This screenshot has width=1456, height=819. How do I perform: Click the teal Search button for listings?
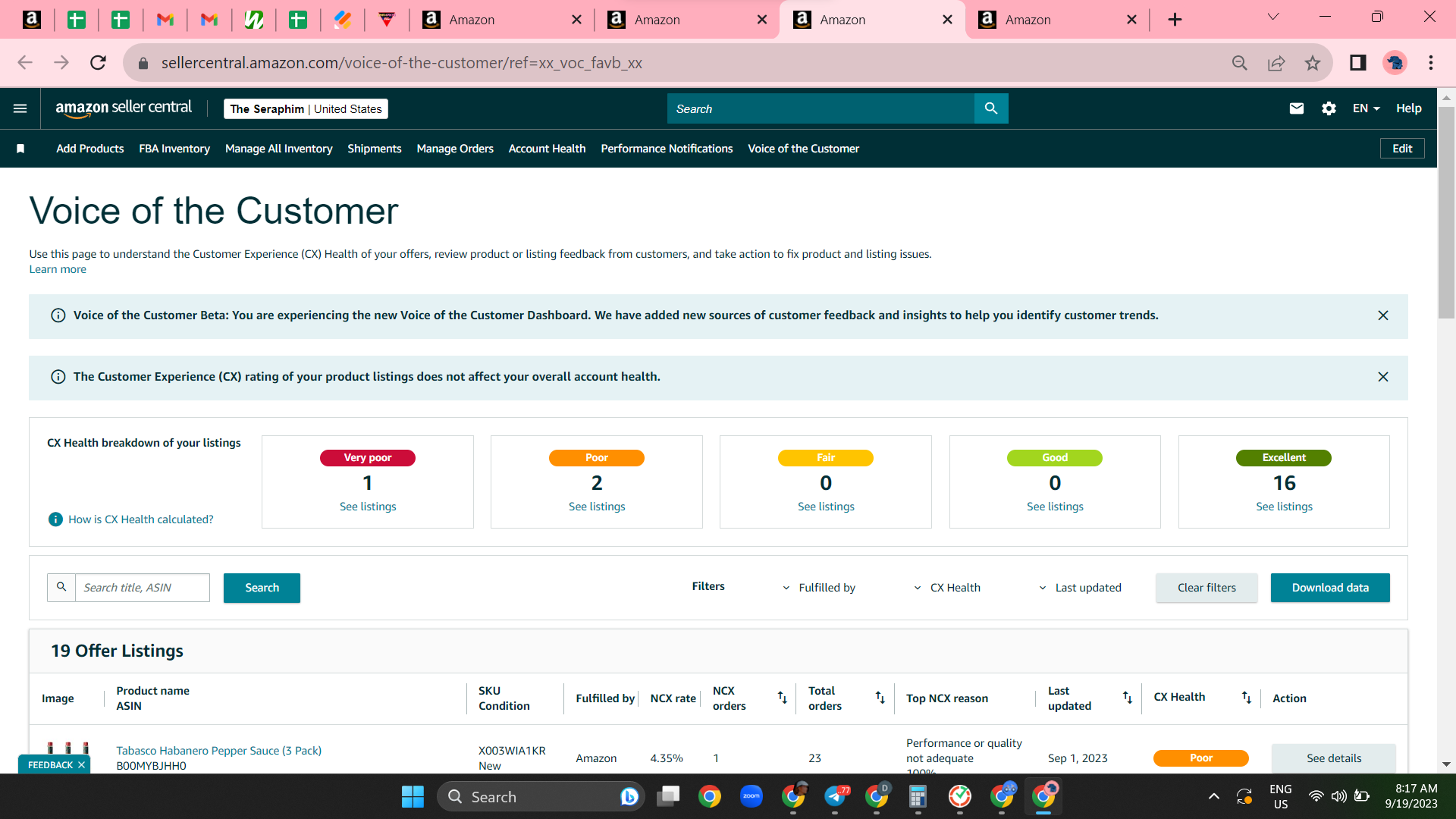click(262, 588)
